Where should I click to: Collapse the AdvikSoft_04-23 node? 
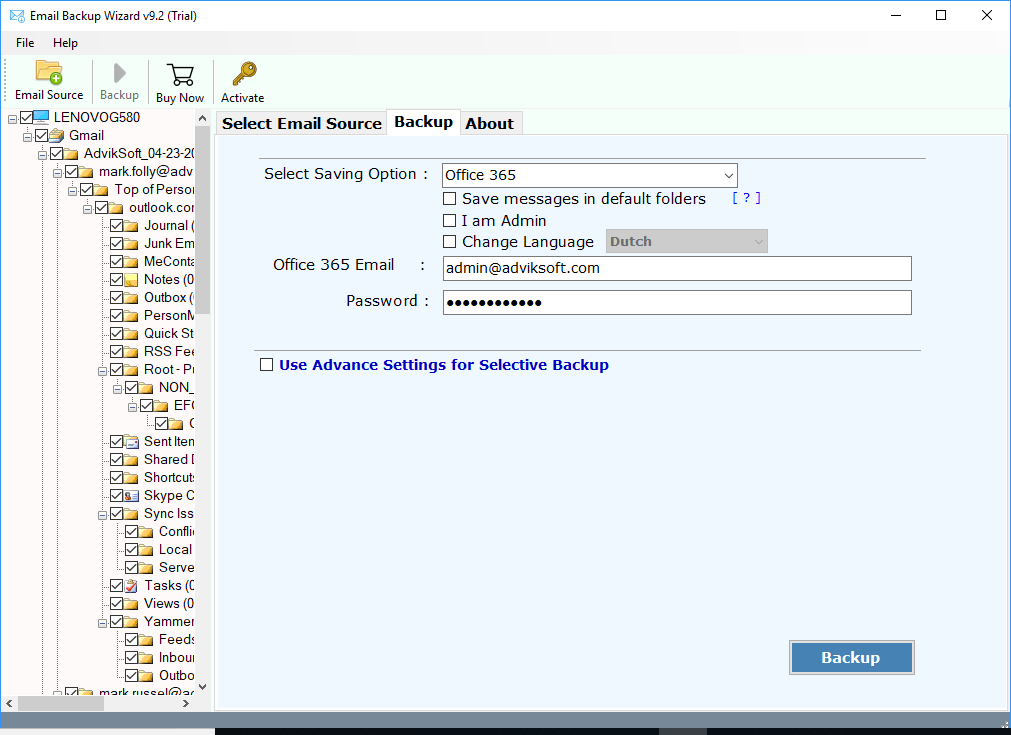pyautogui.click(x=42, y=155)
